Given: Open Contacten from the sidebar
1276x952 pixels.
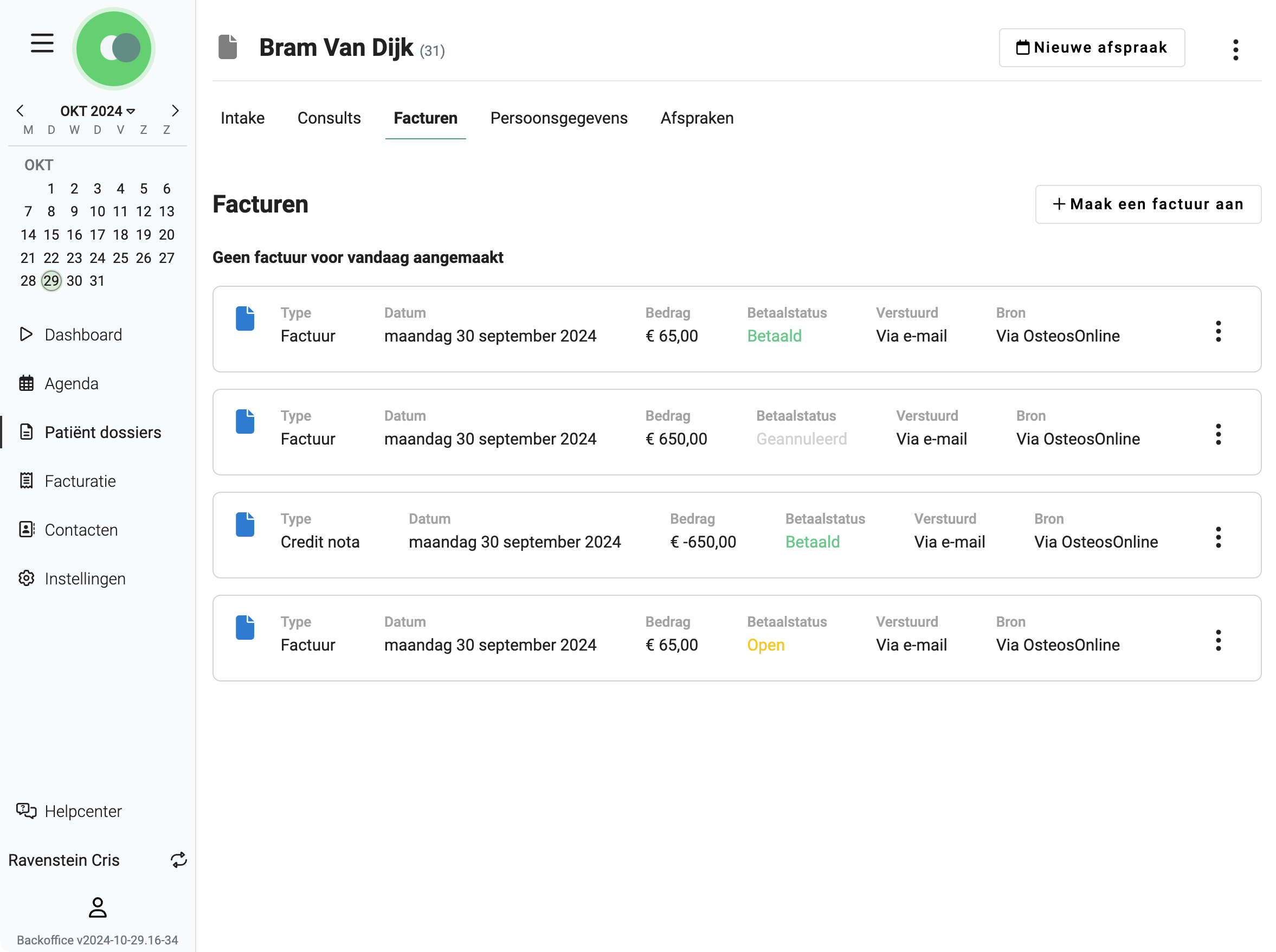Looking at the screenshot, I should (81, 530).
